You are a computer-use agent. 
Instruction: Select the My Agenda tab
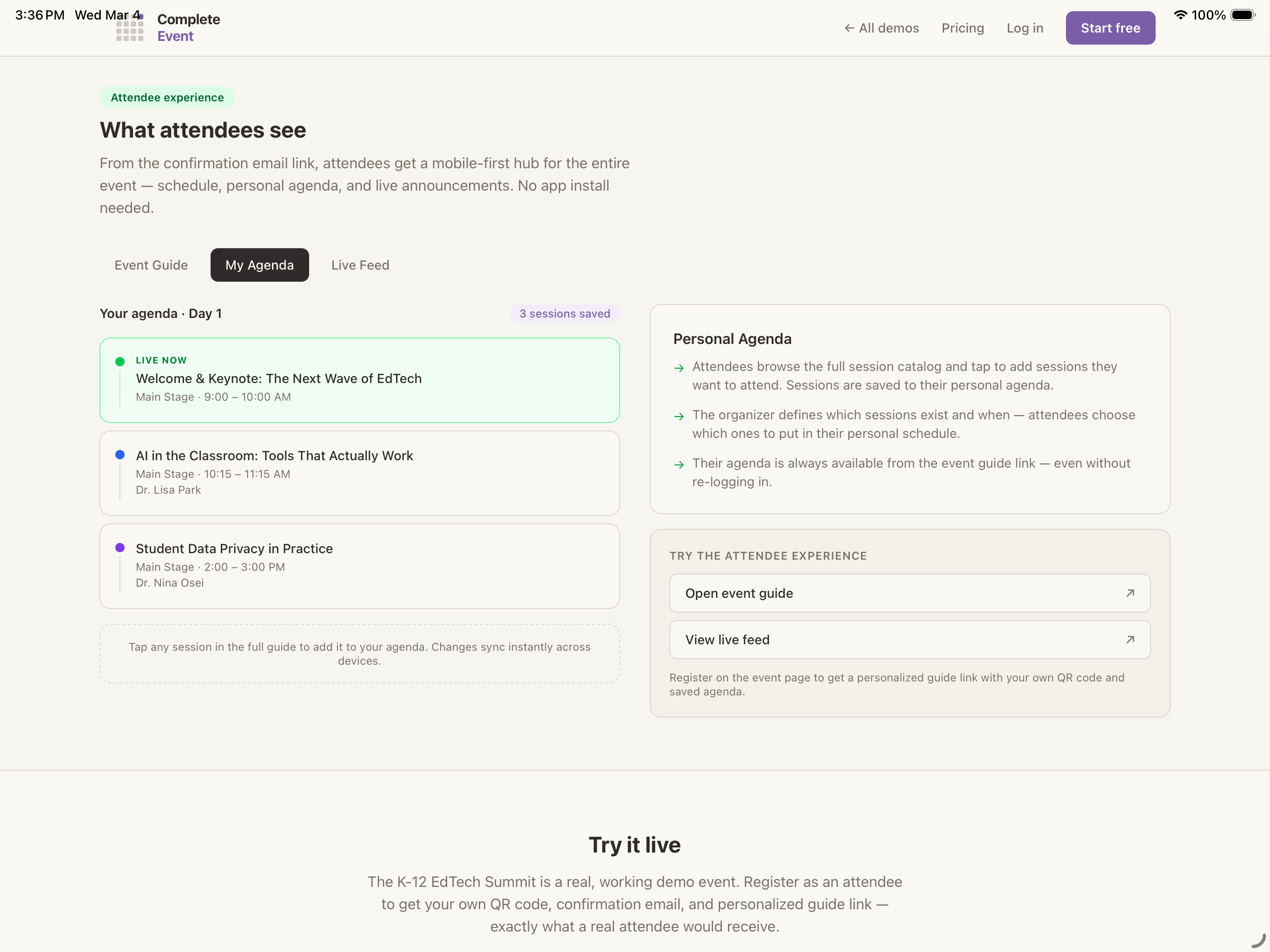259,265
